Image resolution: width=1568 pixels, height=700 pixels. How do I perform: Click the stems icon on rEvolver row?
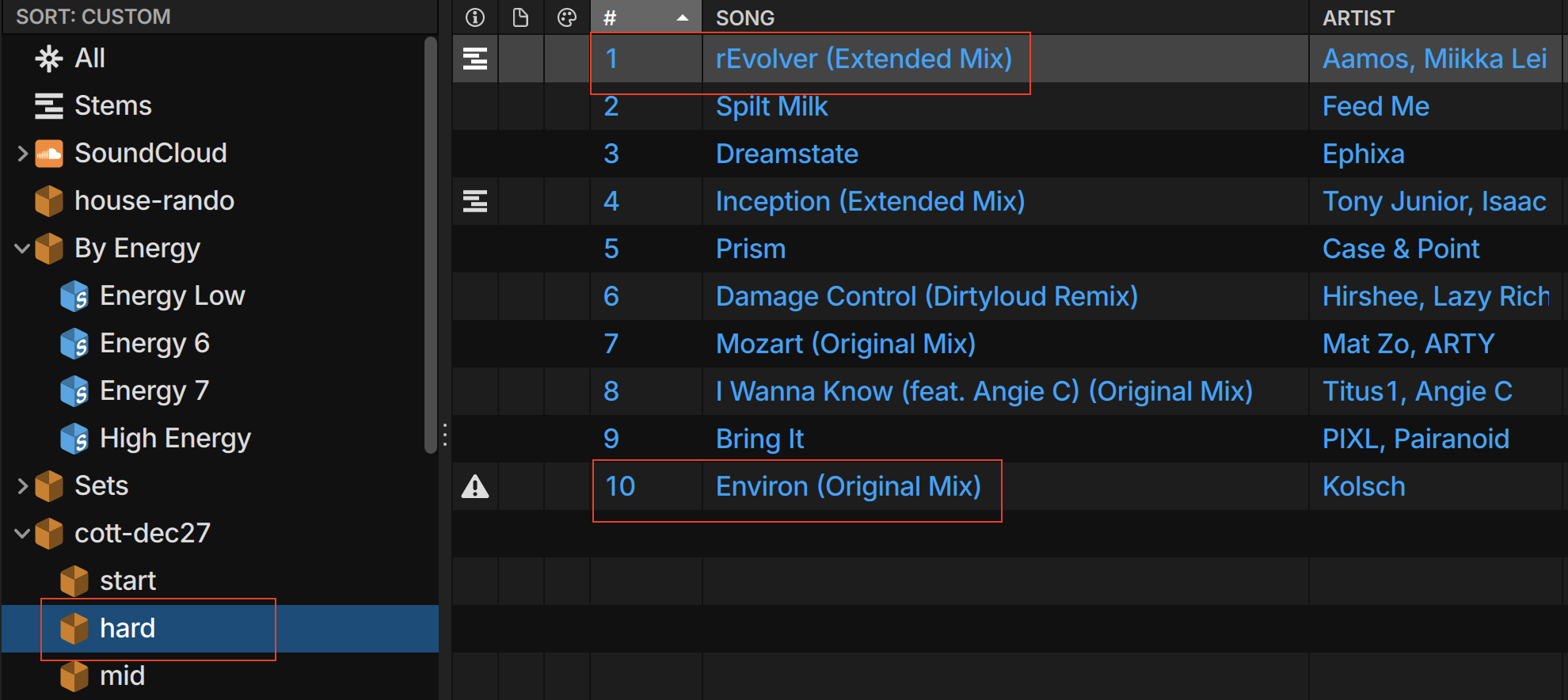click(475, 59)
